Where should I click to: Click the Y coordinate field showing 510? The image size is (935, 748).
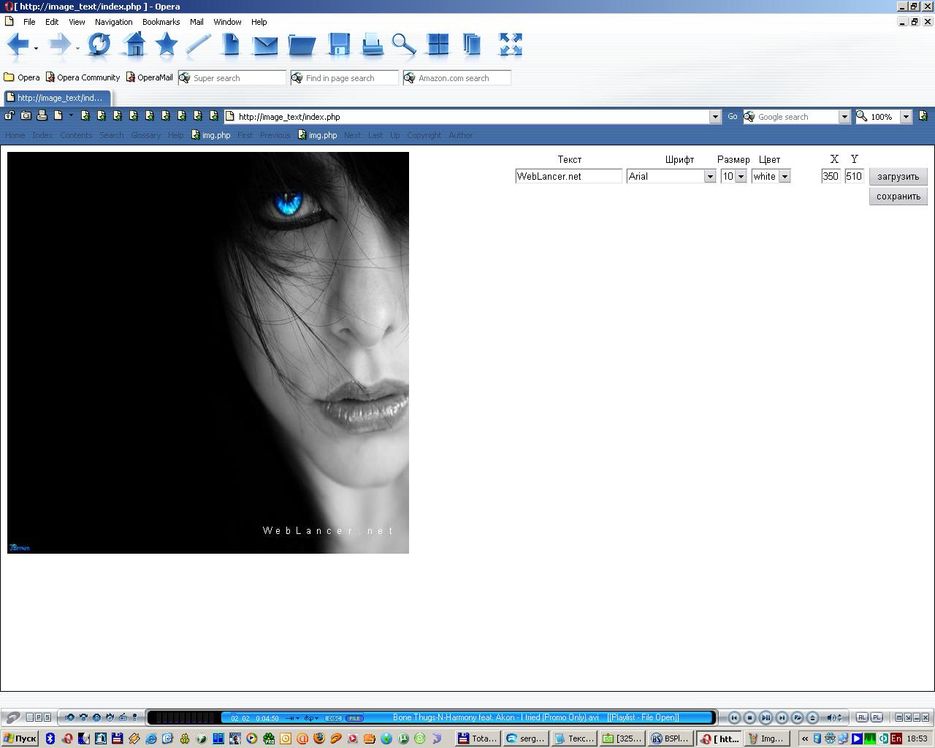click(854, 176)
